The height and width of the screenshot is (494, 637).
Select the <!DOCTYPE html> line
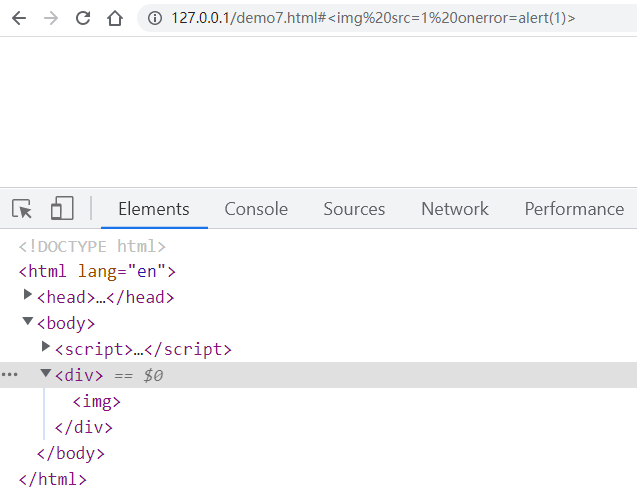tap(92, 247)
